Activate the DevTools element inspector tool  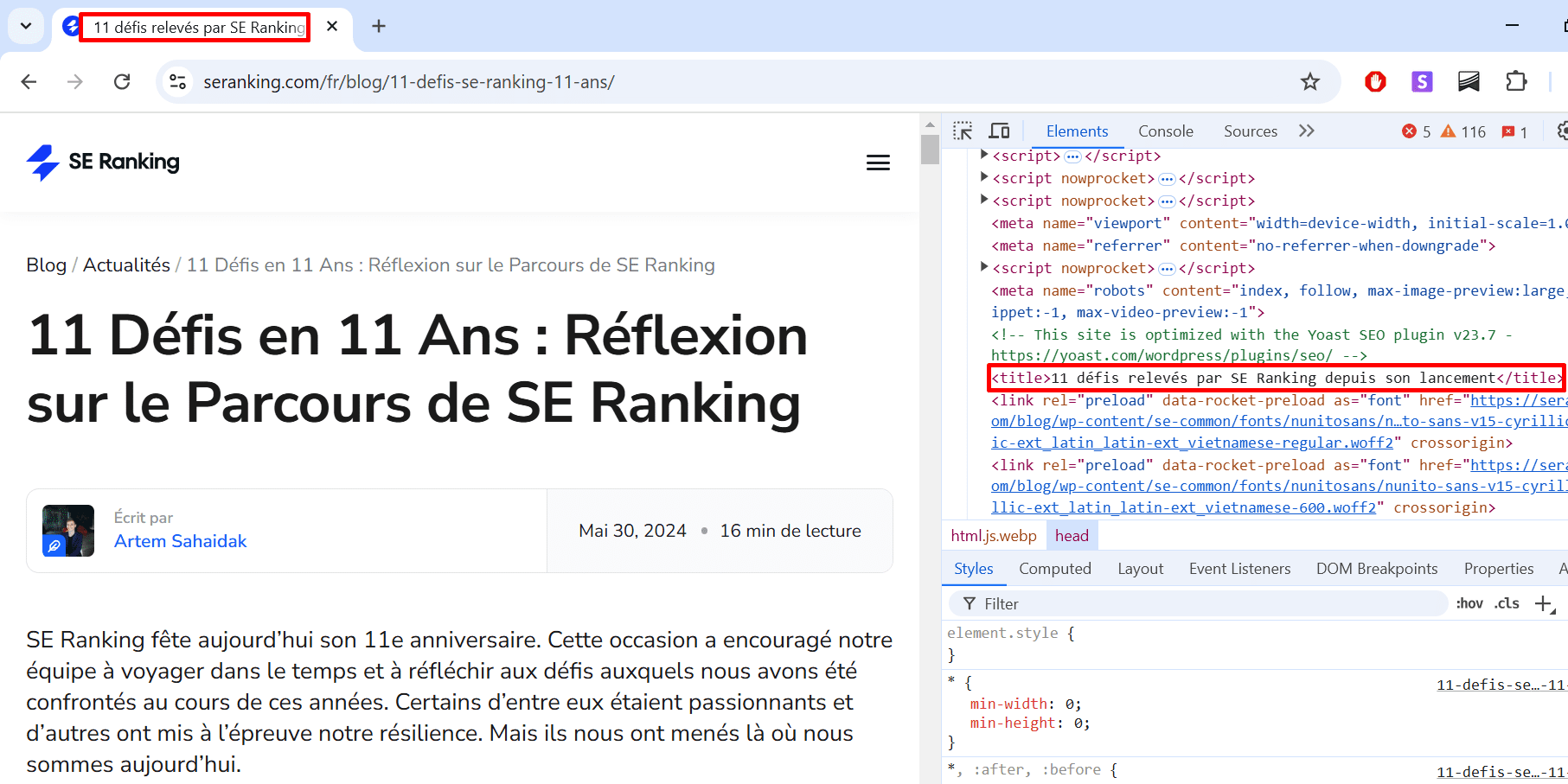[x=963, y=131]
